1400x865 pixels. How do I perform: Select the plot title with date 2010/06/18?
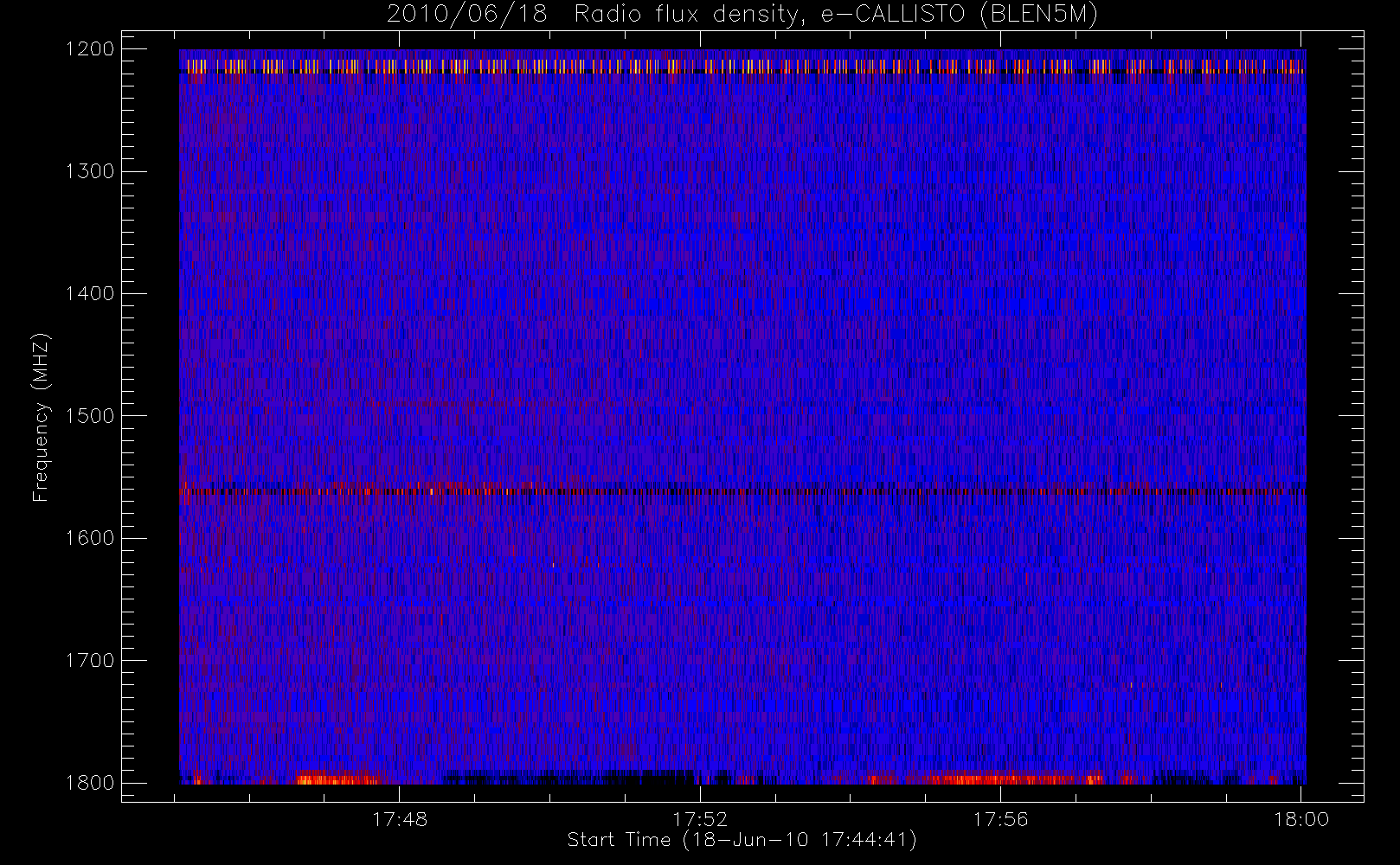pyautogui.click(x=742, y=15)
